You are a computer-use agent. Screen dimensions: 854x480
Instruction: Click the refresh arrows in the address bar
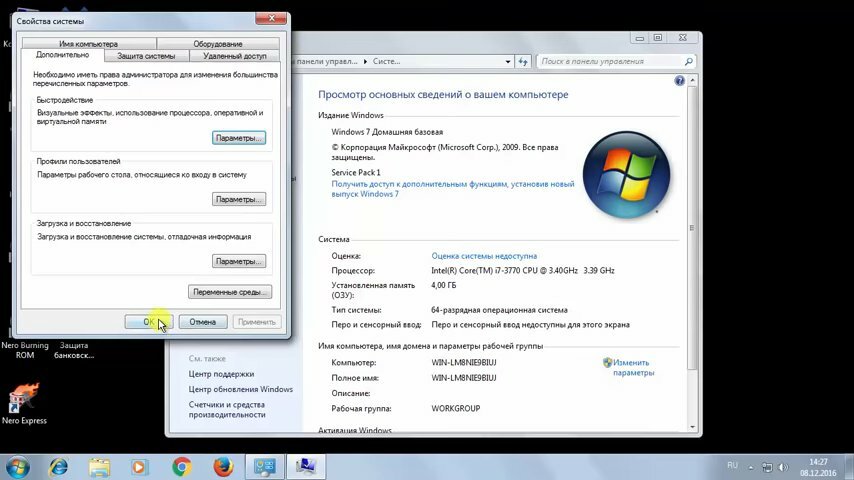tap(523, 62)
